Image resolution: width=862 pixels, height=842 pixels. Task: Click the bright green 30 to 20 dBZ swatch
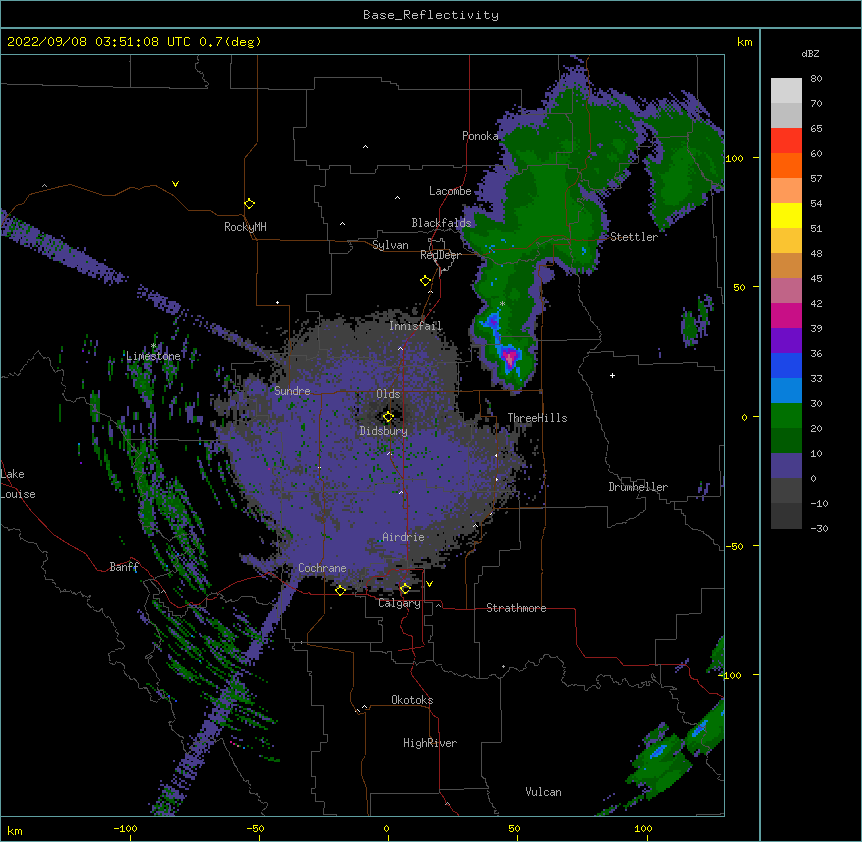pos(786,416)
